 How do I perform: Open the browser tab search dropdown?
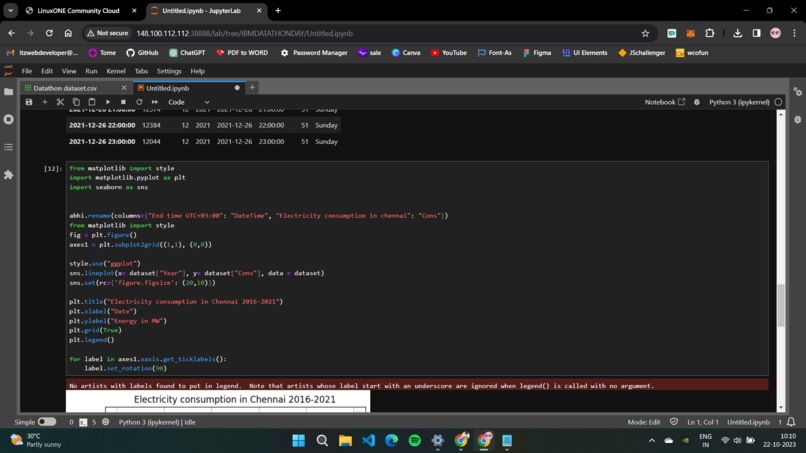click(10, 10)
